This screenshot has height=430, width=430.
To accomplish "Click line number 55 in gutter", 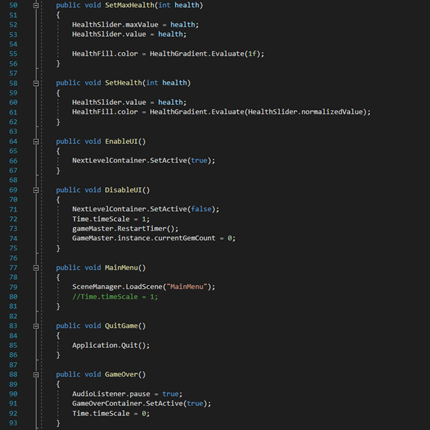I will [13, 54].
